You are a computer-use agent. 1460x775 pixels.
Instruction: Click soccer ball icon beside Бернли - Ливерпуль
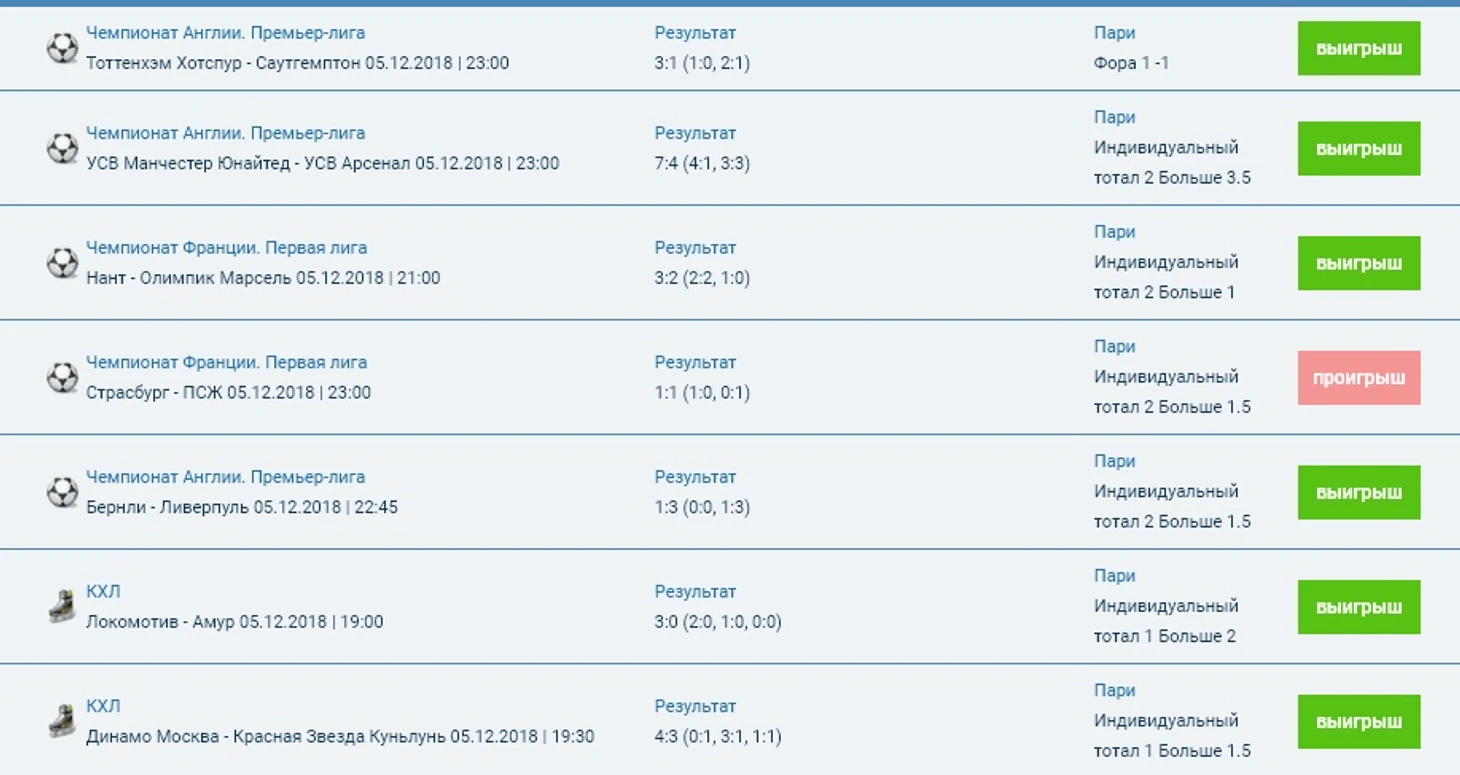62,492
